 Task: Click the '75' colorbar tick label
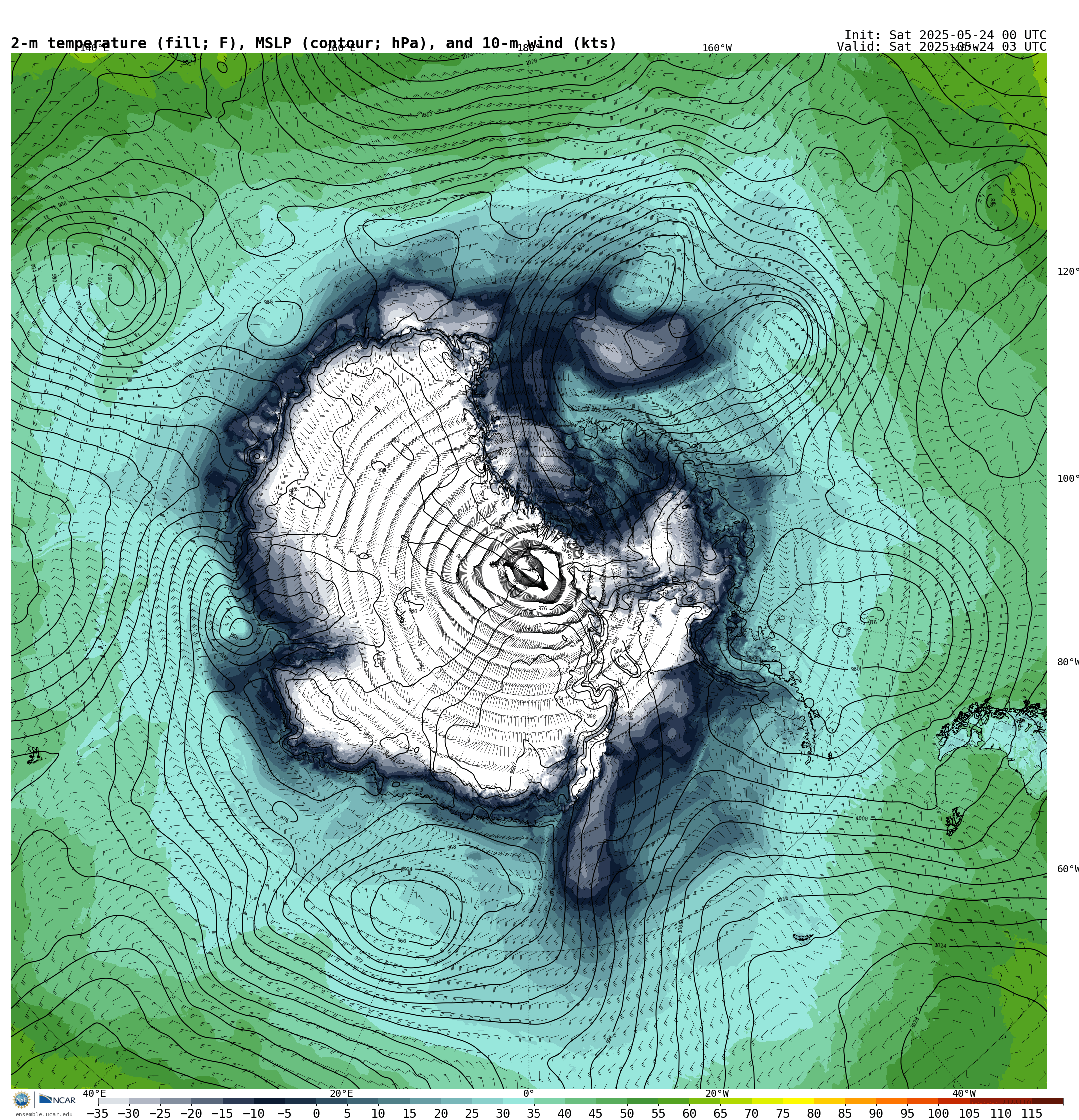783,1113
